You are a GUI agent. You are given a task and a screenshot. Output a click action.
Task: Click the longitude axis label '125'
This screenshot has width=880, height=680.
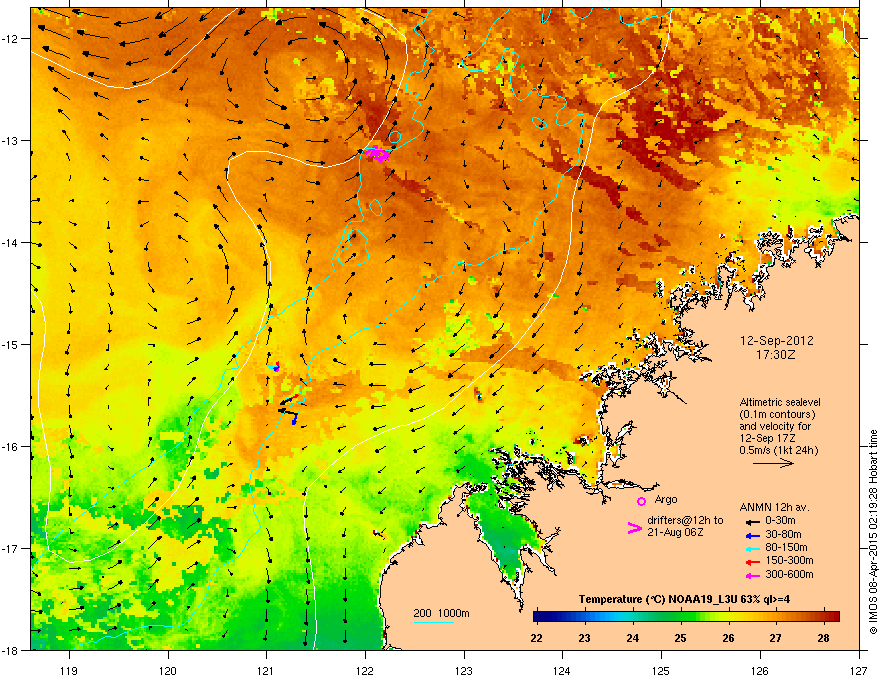point(661,670)
